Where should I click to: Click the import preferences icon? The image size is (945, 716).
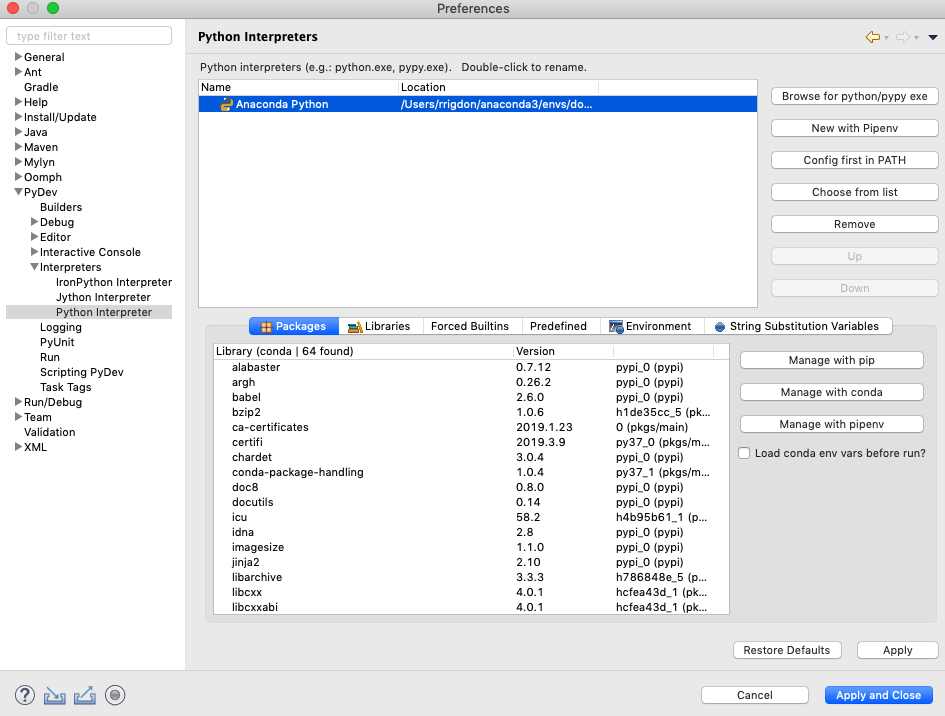click(55, 696)
